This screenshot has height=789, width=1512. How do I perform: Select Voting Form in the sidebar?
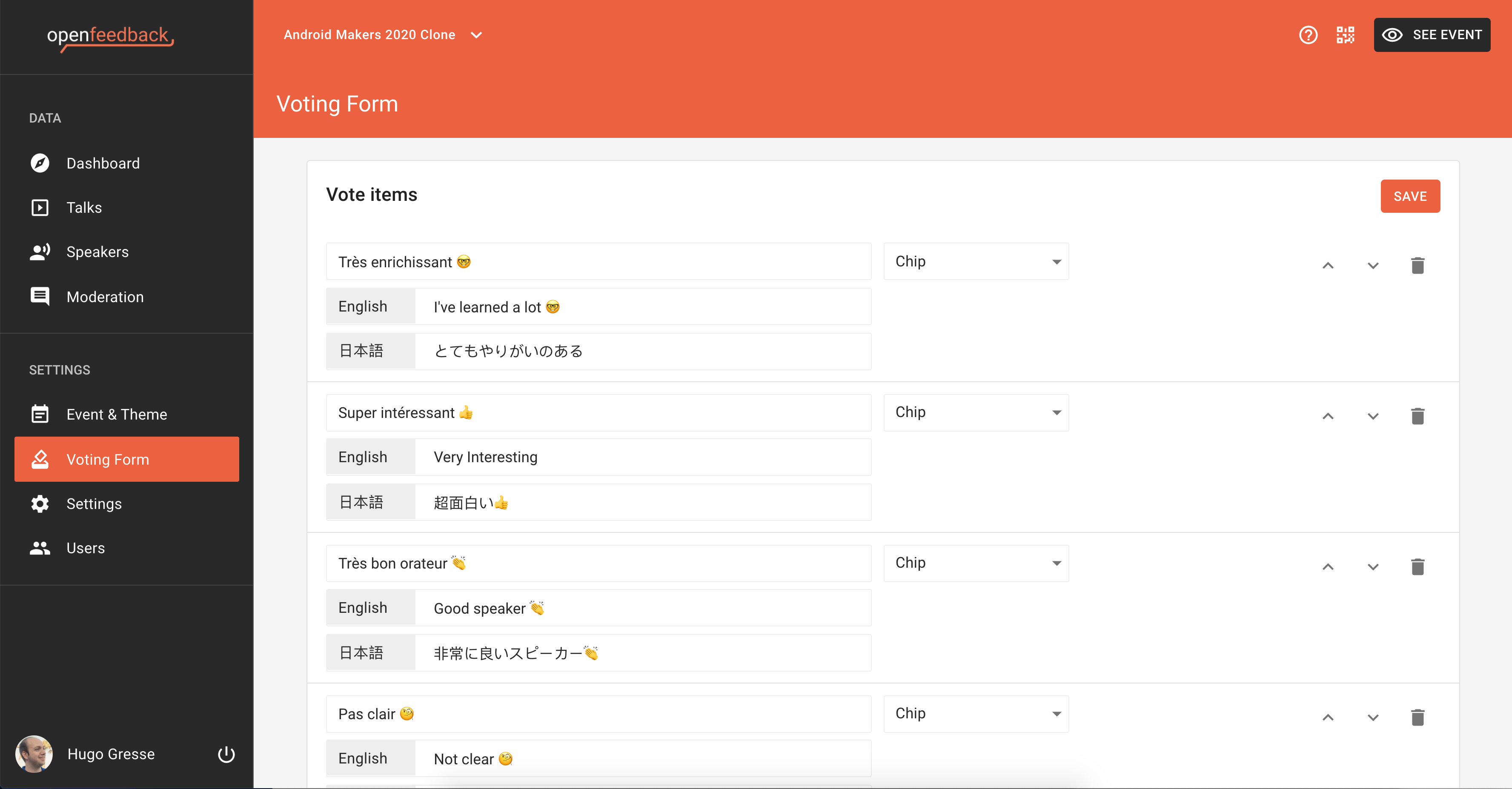tap(107, 459)
